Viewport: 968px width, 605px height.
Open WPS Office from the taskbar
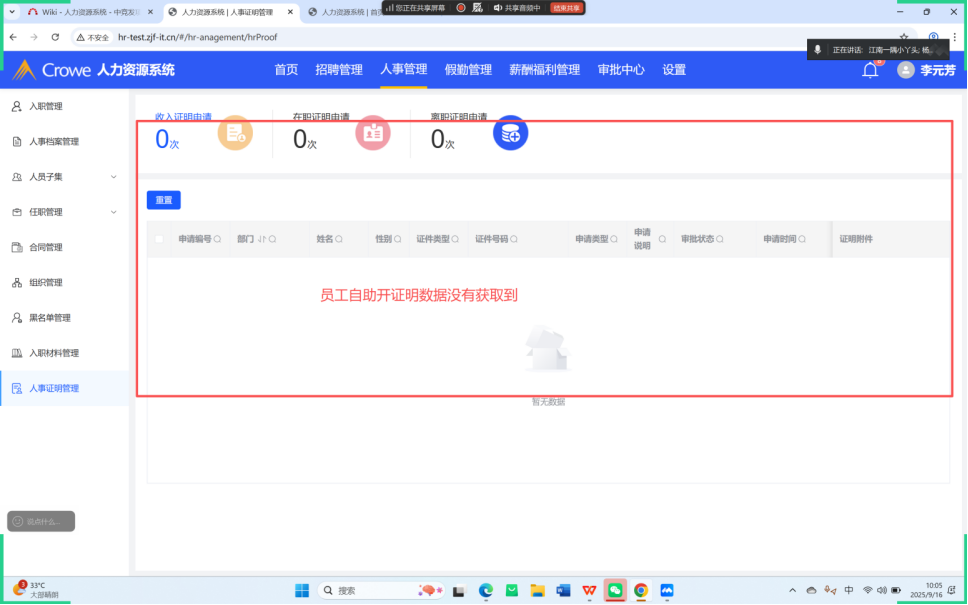tap(589, 590)
